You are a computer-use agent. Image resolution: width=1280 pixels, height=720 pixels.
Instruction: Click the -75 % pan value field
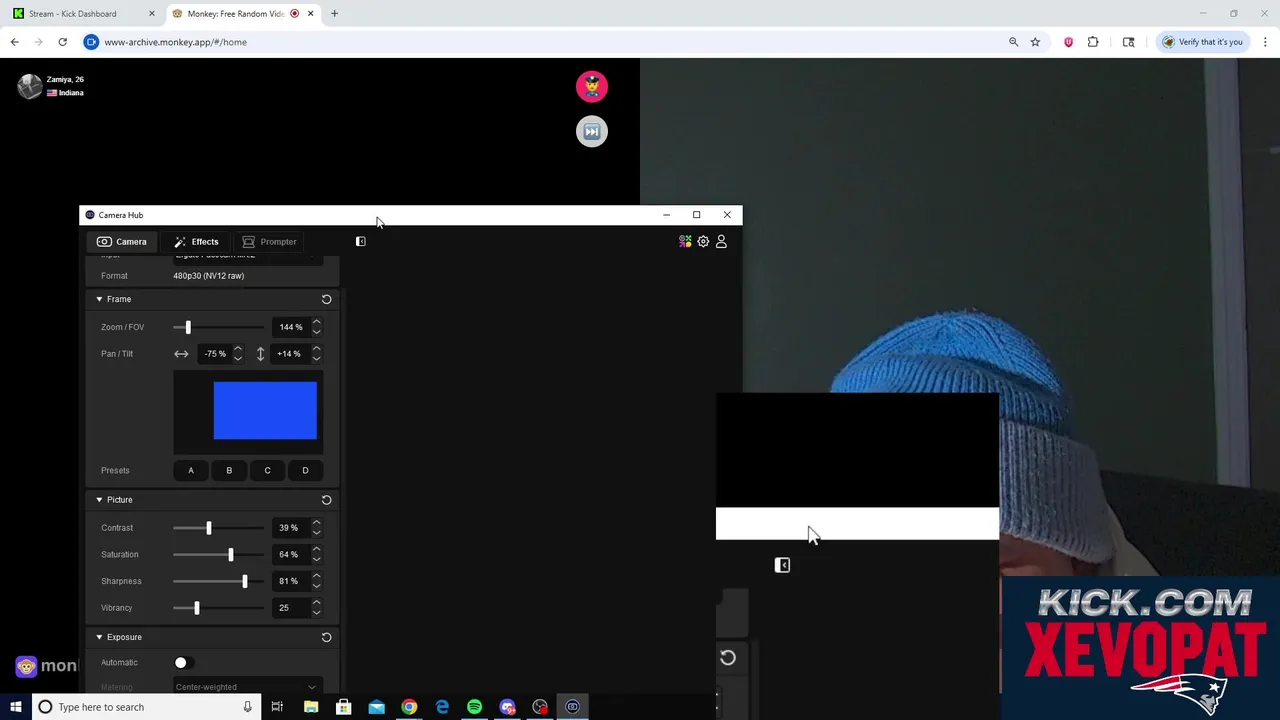tap(215, 354)
